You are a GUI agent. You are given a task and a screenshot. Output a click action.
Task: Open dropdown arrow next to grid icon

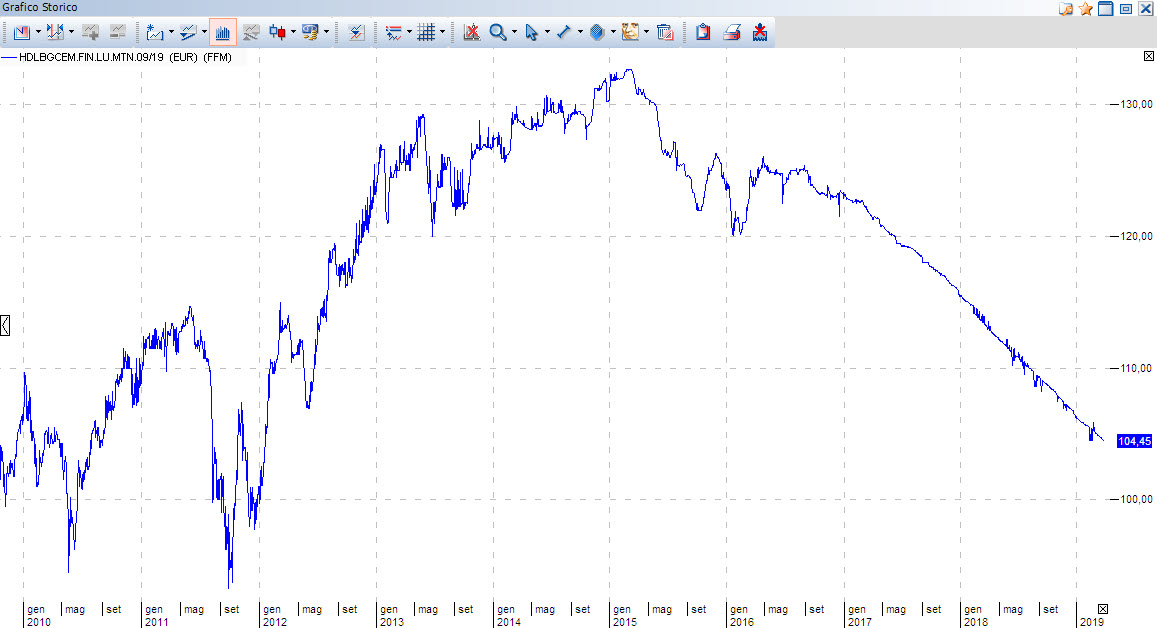tap(442, 33)
